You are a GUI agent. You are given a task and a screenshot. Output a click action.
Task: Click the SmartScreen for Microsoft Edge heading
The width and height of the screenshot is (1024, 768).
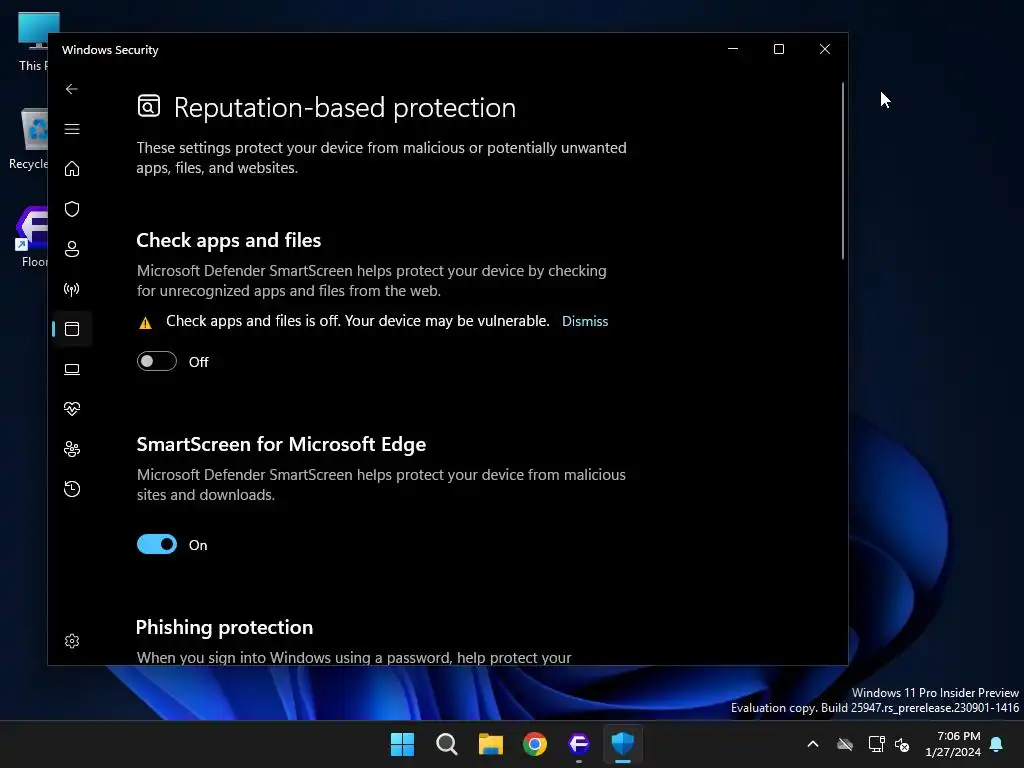(x=281, y=444)
